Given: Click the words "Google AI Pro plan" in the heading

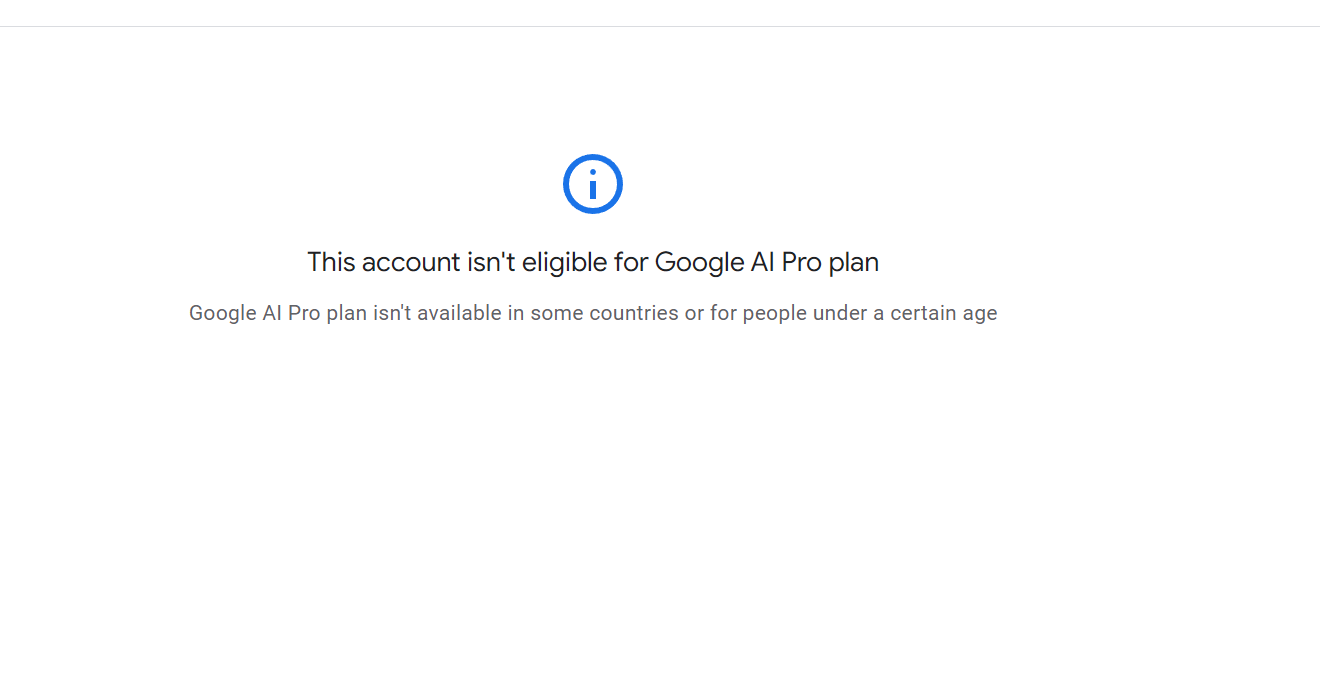Looking at the screenshot, I should pos(766,262).
